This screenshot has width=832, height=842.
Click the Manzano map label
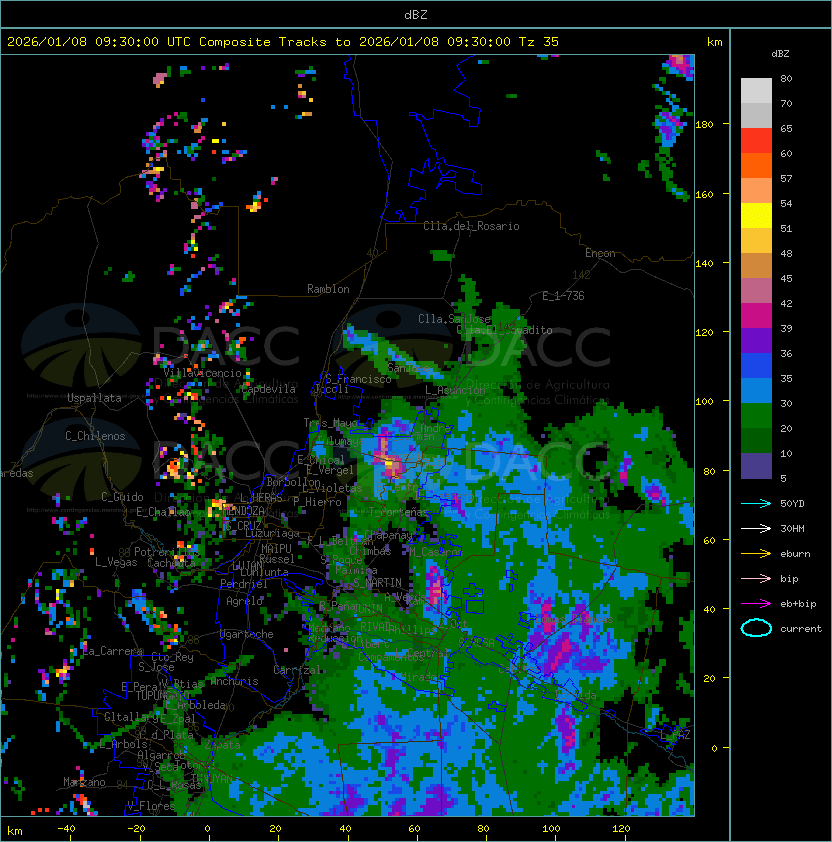(84, 782)
